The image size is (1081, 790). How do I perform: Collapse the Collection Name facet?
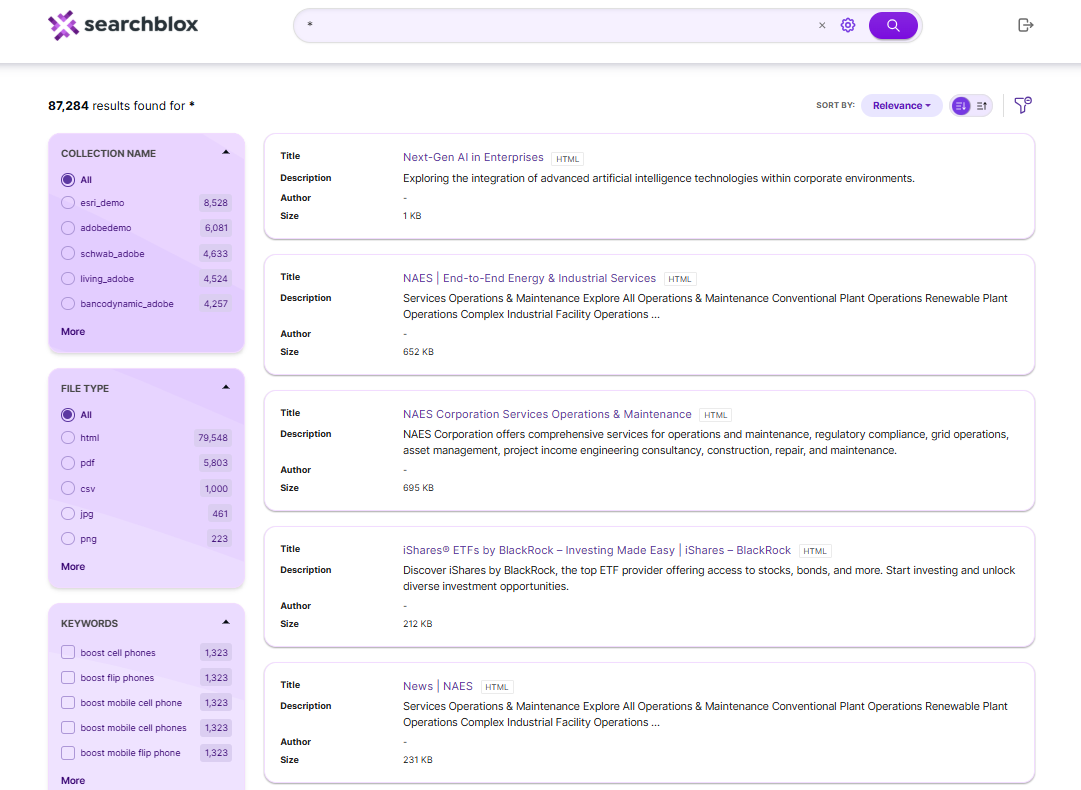(x=226, y=152)
